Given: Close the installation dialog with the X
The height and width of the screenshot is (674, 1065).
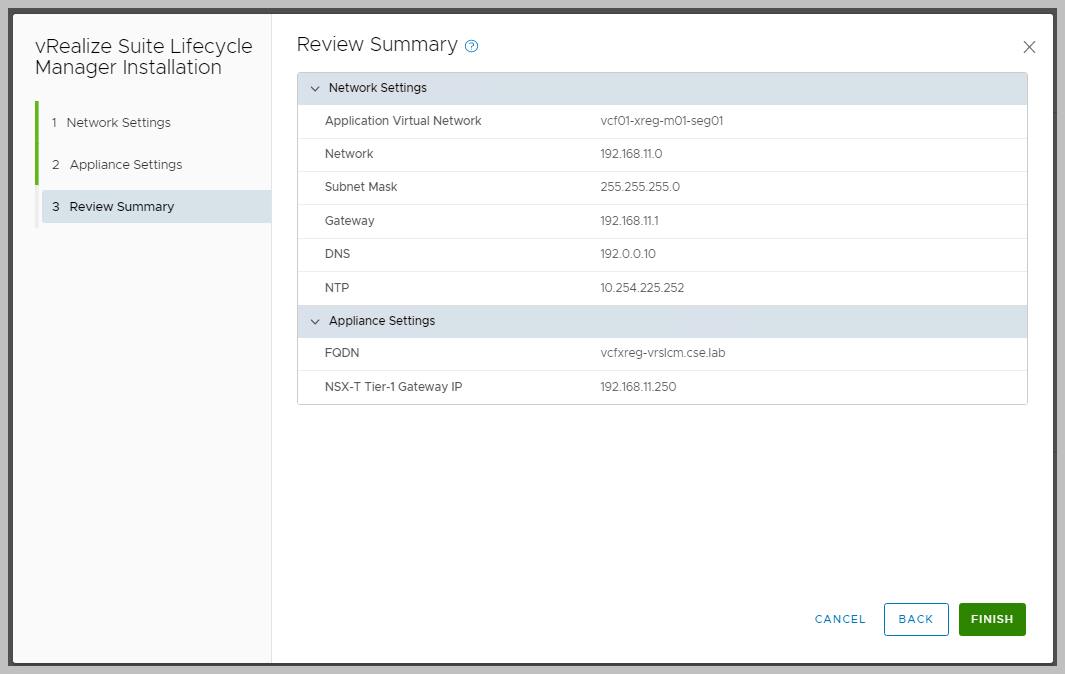Looking at the screenshot, I should click(x=1029, y=47).
